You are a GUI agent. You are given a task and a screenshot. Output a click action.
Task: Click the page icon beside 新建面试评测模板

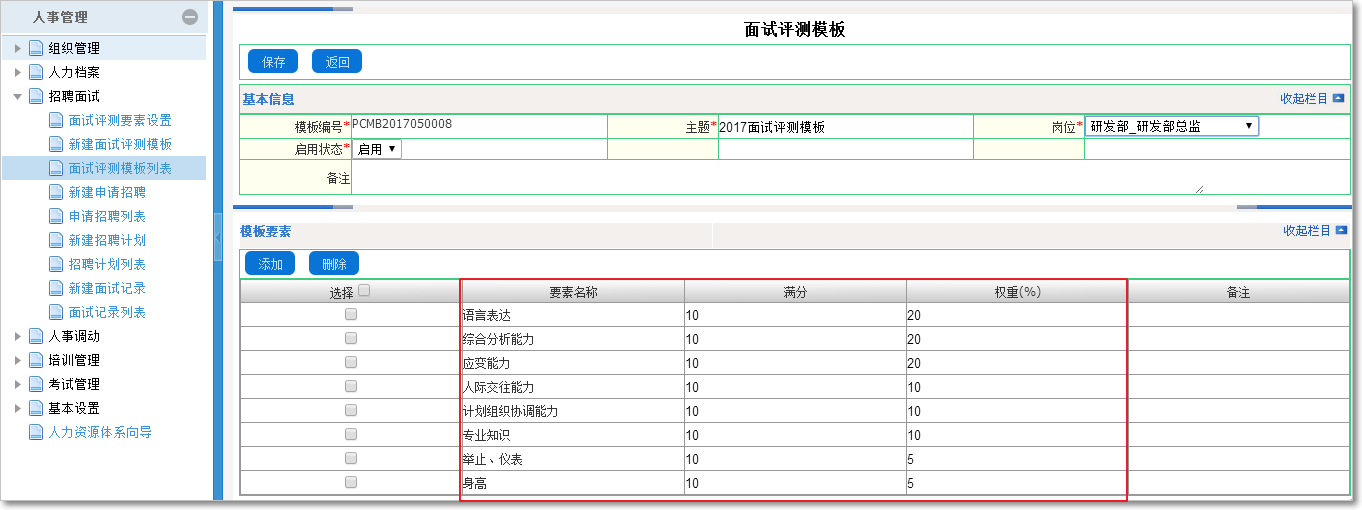[56, 145]
